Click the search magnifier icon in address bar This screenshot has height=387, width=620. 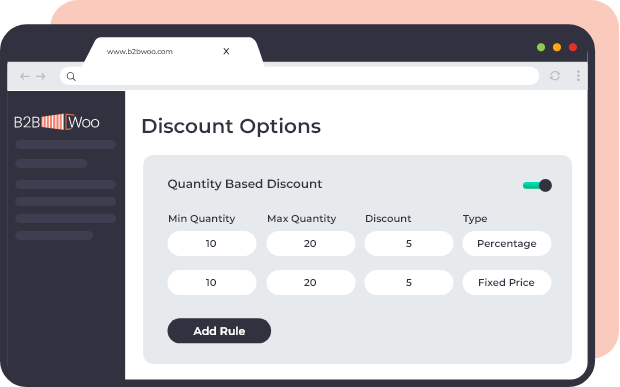click(x=71, y=76)
